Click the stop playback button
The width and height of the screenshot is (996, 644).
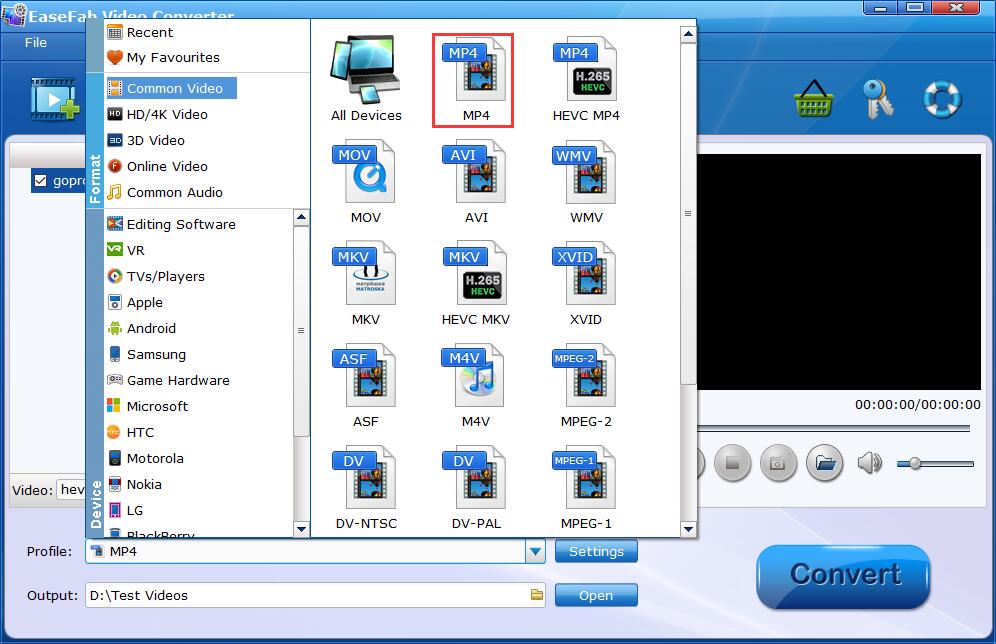pos(732,463)
